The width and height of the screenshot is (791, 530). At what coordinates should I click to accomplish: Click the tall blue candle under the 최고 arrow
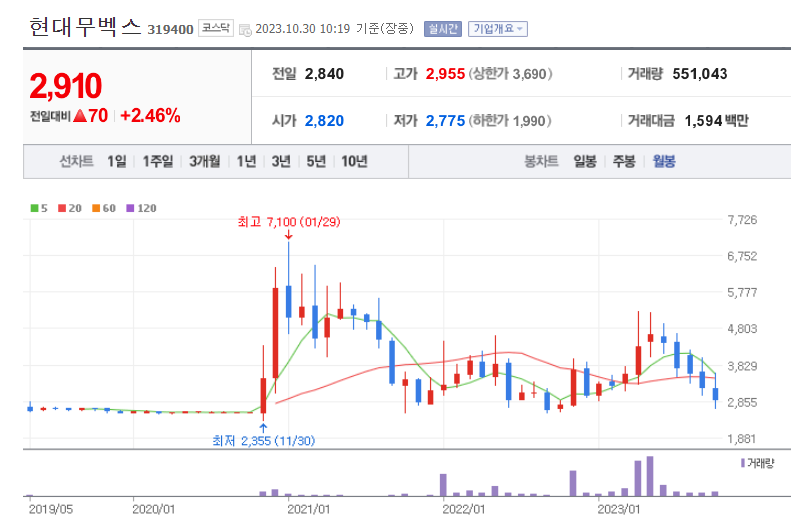pyautogui.click(x=289, y=302)
